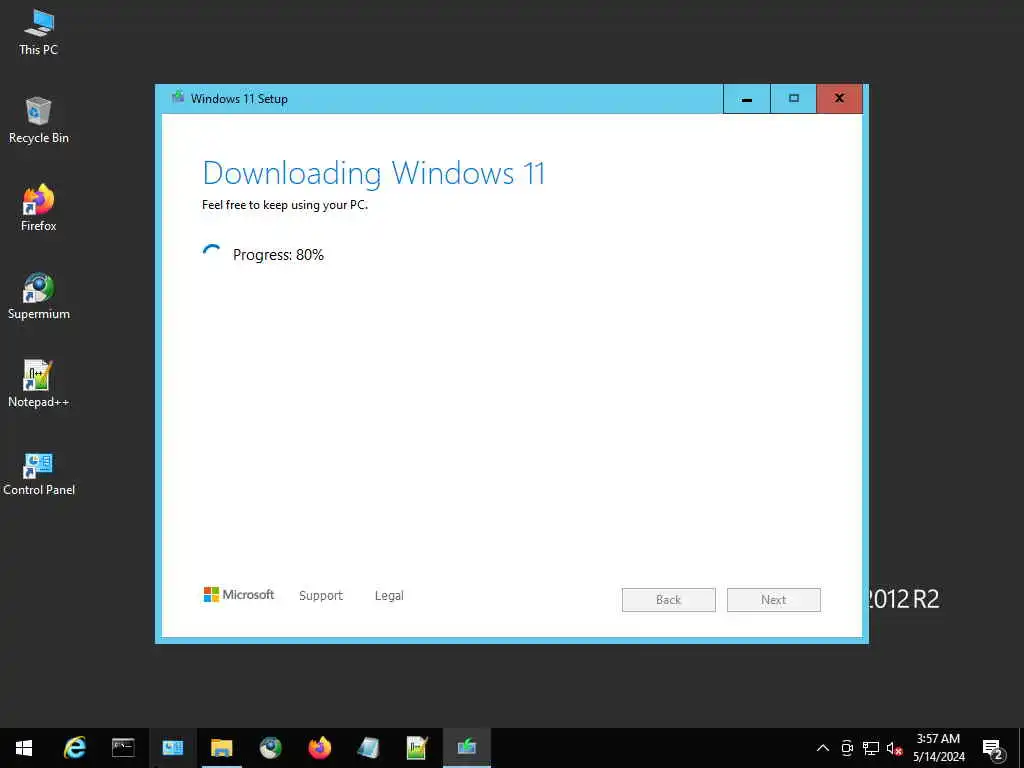1024x768 pixels.
Task: Launch Internet Explorer from the taskbar
Action: click(x=75, y=748)
